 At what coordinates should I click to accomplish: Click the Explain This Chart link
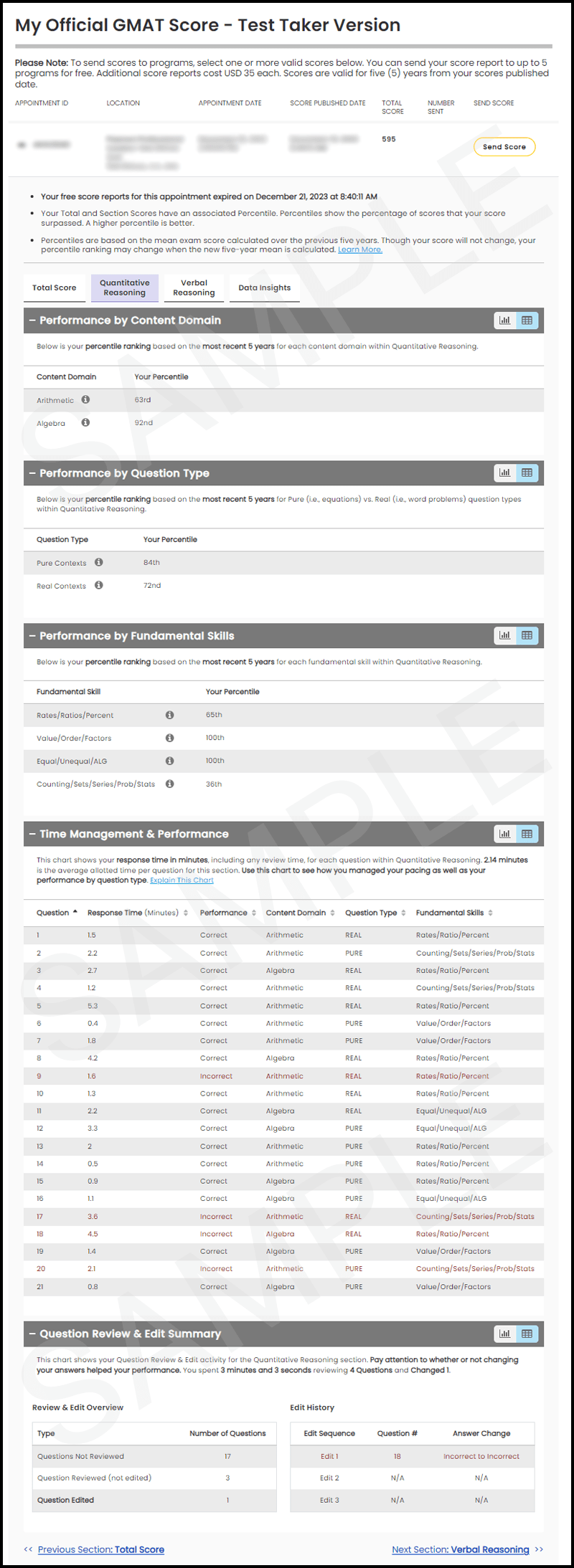click(182, 880)
